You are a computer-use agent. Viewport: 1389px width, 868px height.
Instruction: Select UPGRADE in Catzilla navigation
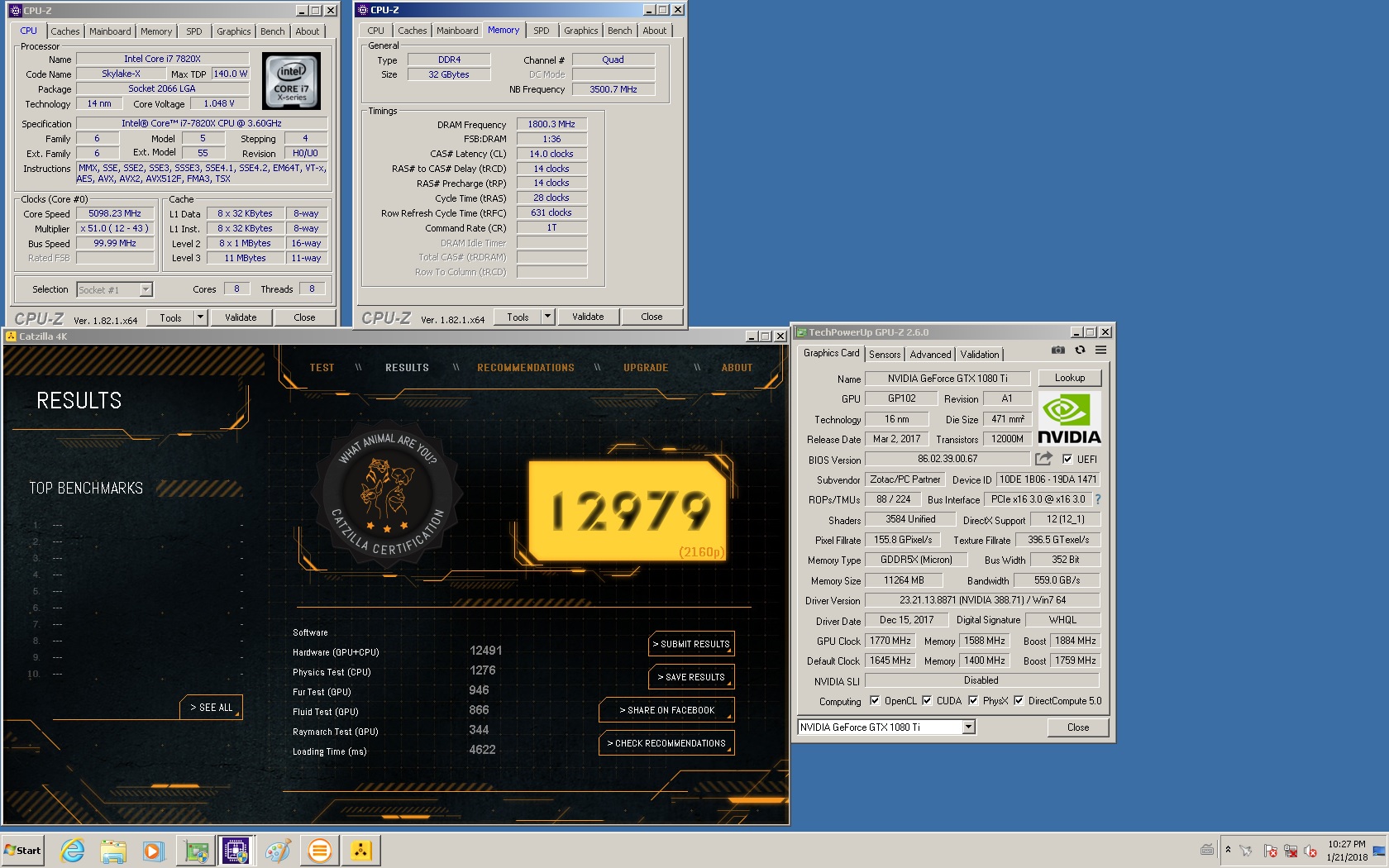click(x=646, y=368)
